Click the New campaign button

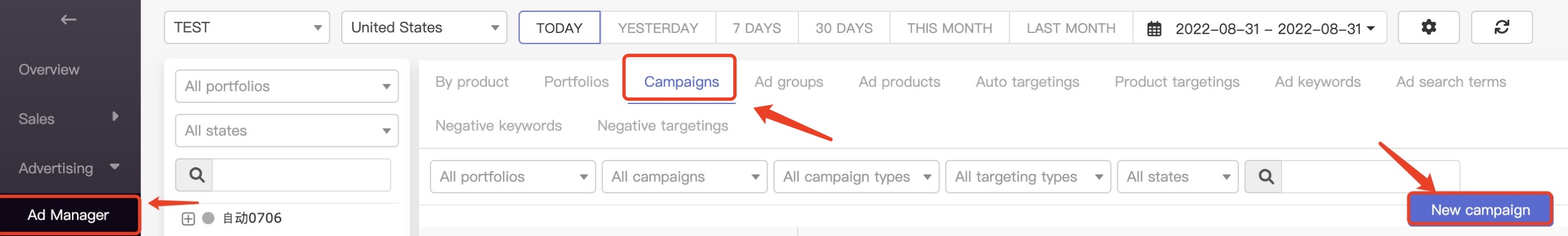(1480, 210)
